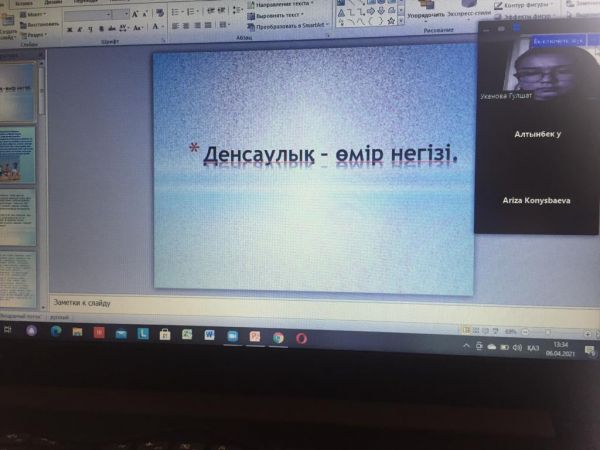Open Microsoft Edge from the taskbar
Viewport: 600px width, 450px height.
(x=56, y=331)
